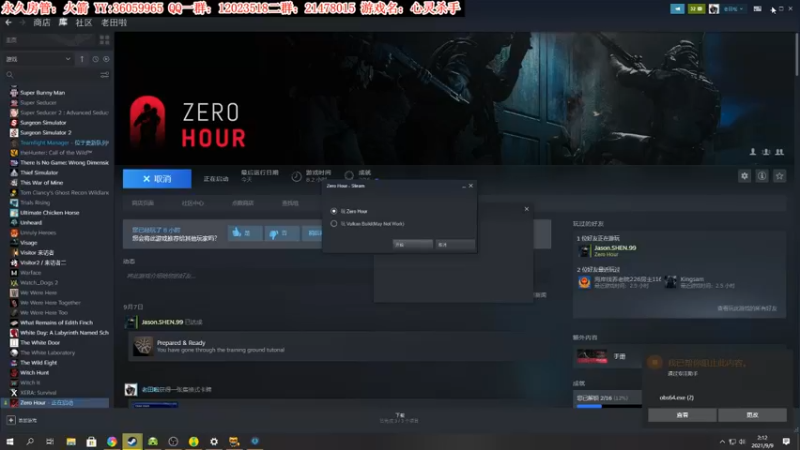Open account avatar in title bar
This screenshot has height=450, width=800.
click(x=714, y=9)
